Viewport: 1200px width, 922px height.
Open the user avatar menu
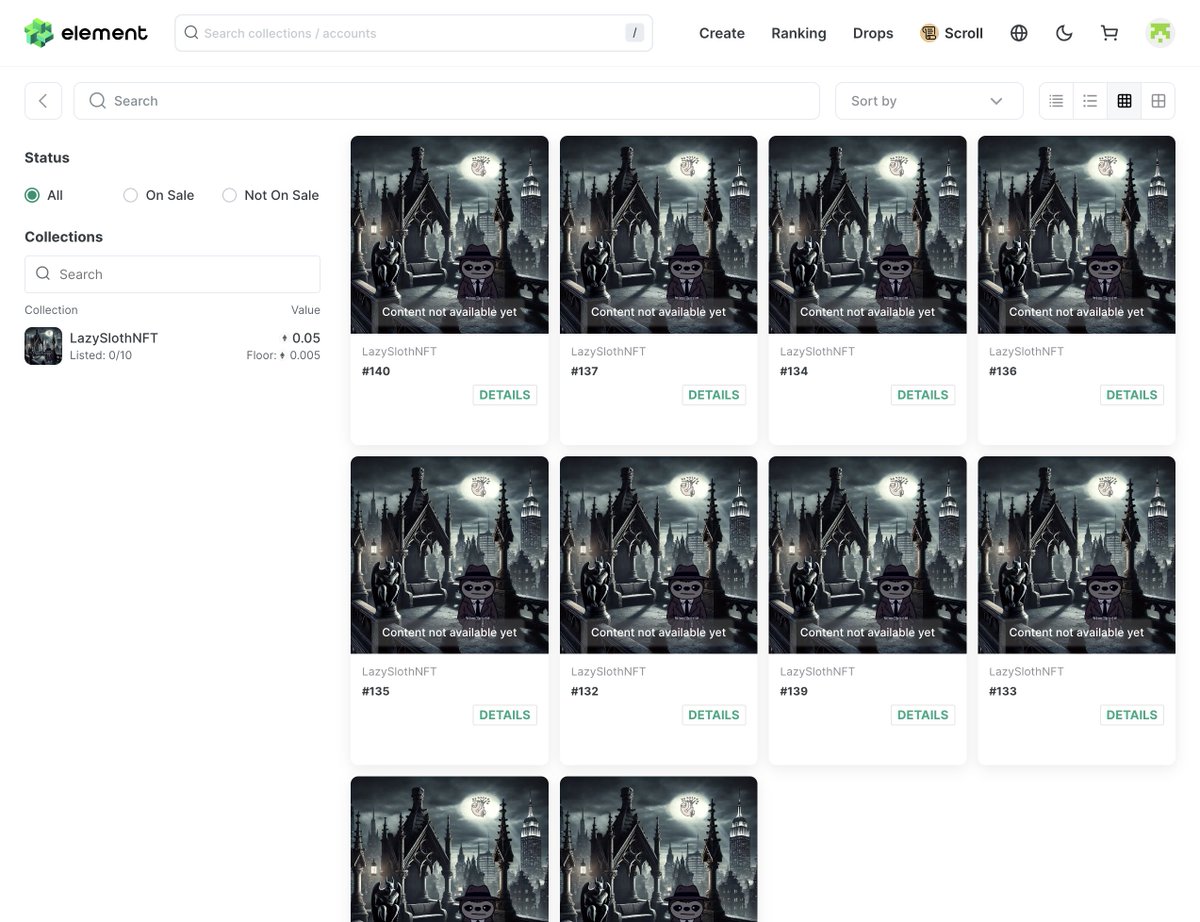[1160, 33]
